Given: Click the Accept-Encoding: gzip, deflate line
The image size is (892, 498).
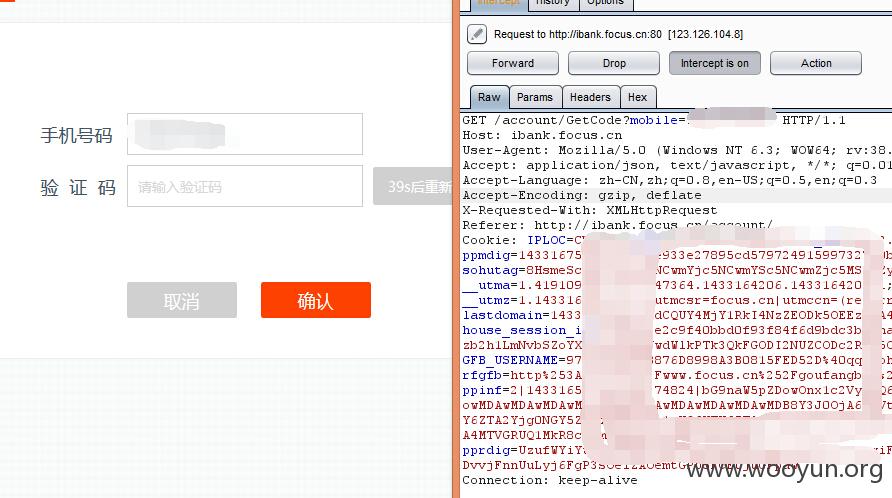Looking at the screenshot, I should coord(582,195).
